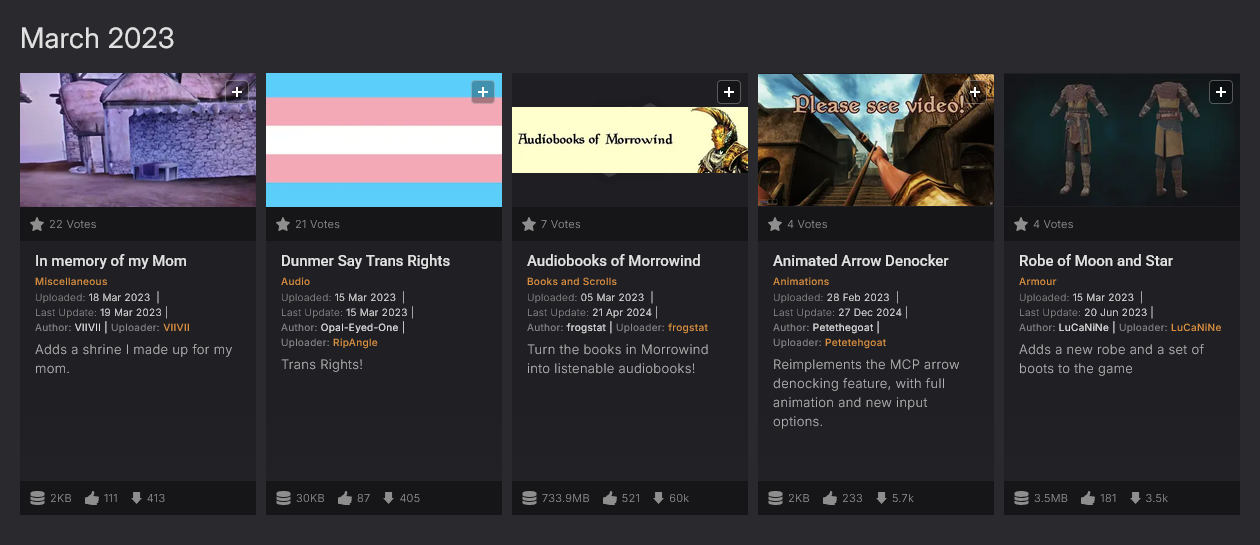This screenshot has height=545, width=1260.
Task: Click plus icon on Audiobooks of Morrowind card
Action: click(x=729, y=92)
